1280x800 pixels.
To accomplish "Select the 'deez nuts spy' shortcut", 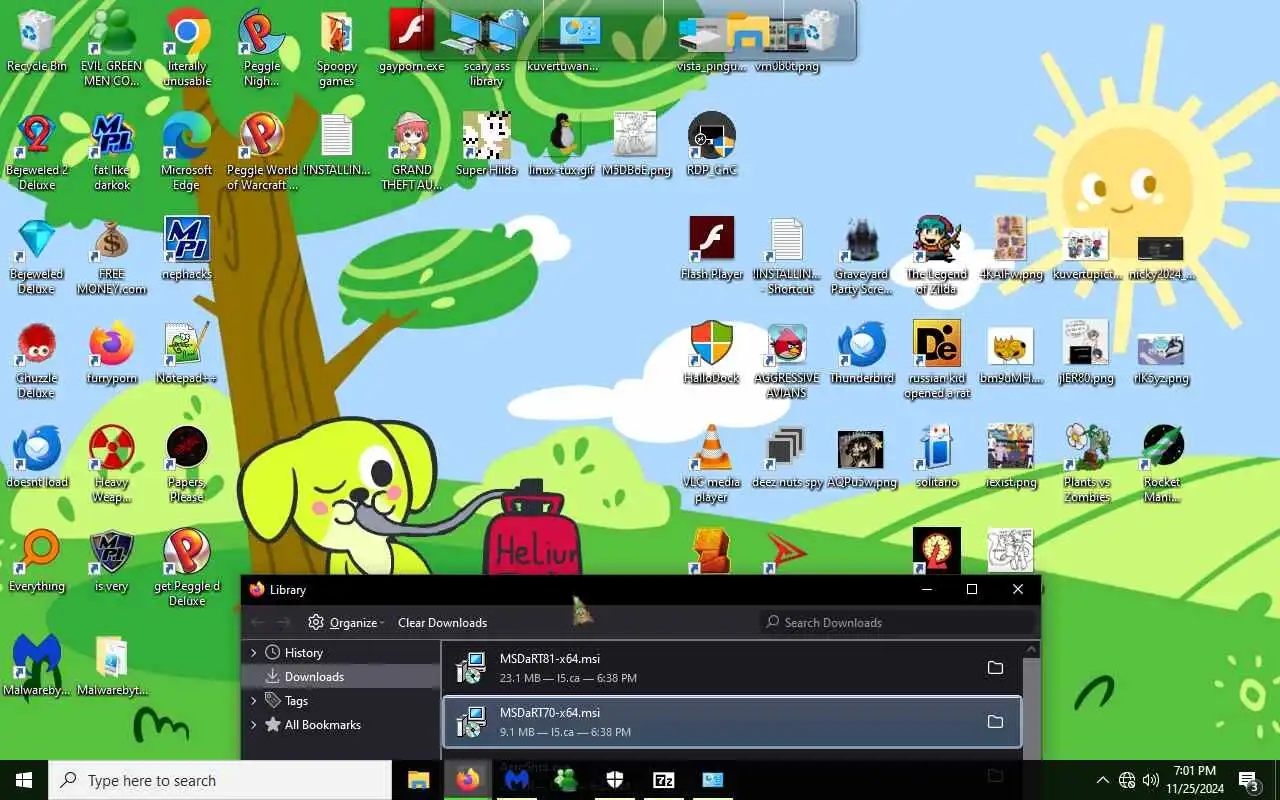I will [x=787, y=456].
